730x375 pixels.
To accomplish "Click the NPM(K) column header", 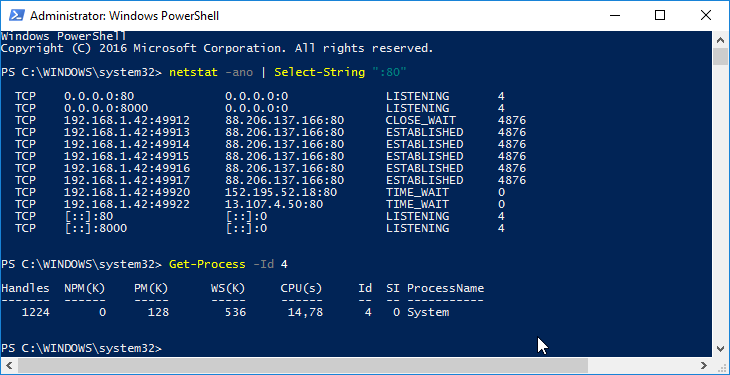I will tap(85, 288).
